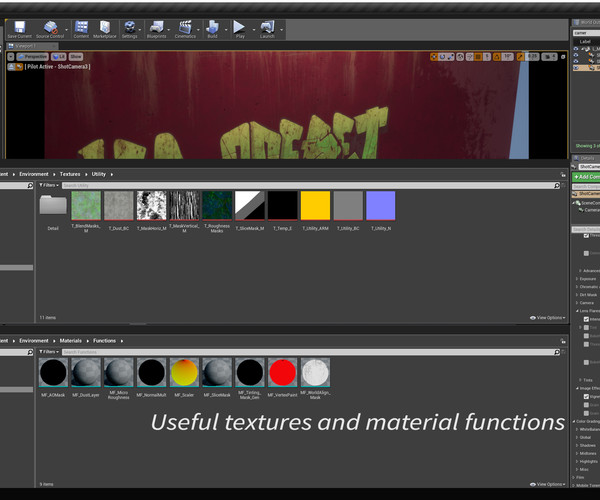Select the MF_Scaler material function thumbnail
The image size is (600, 500).
tap(184, 372)
